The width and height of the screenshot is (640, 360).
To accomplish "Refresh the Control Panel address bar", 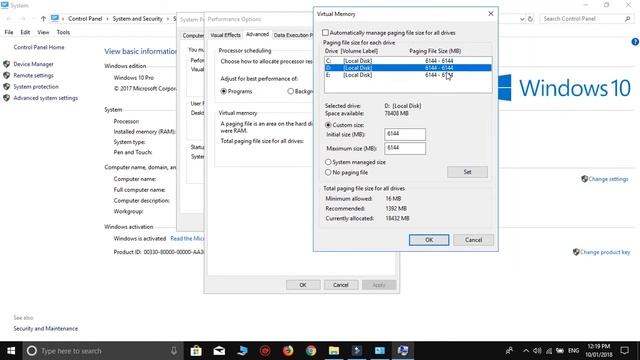I will [530, 19].
